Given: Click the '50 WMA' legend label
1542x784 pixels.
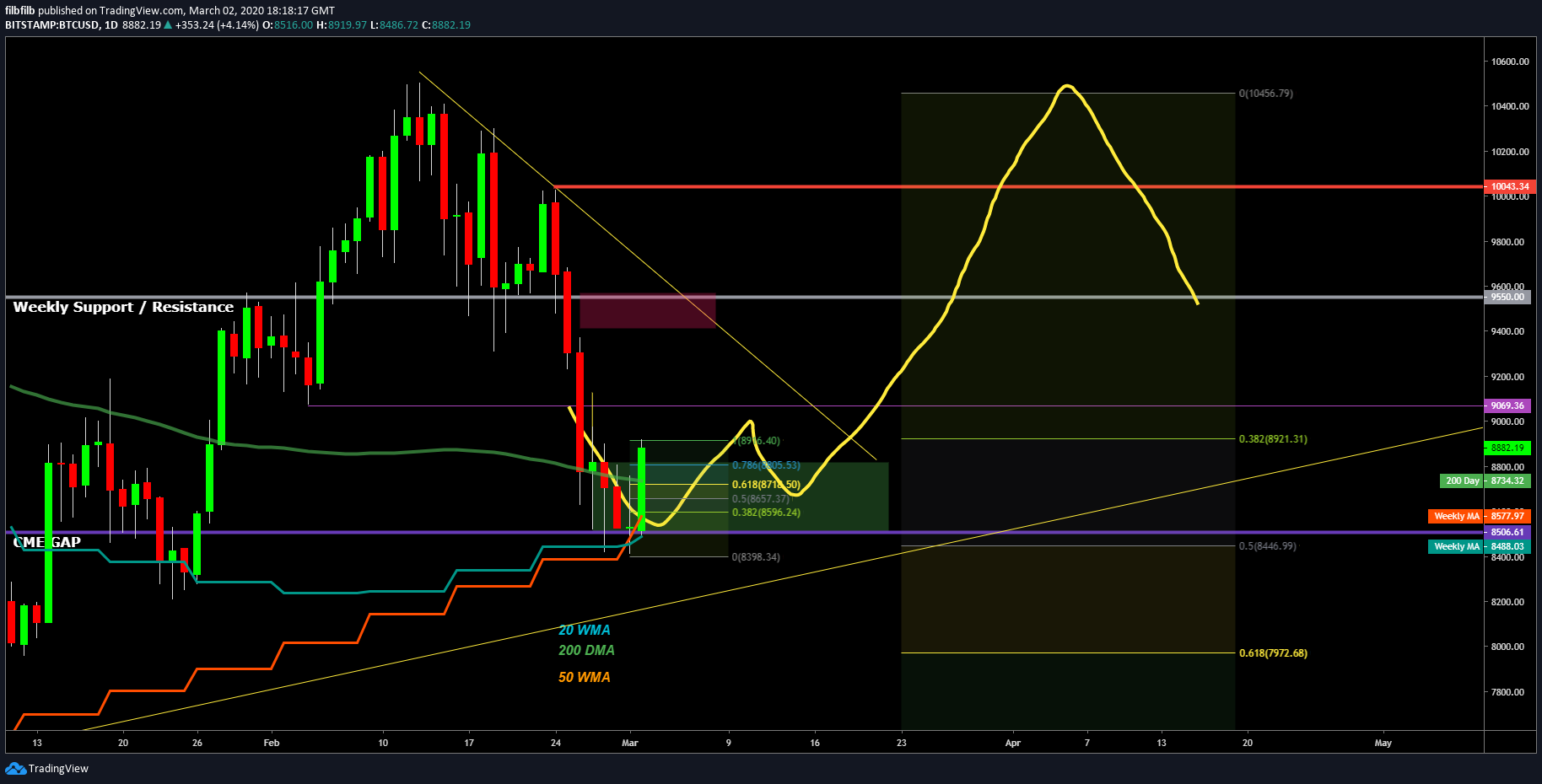Looking at the screenshot, I should pos(584,677).
